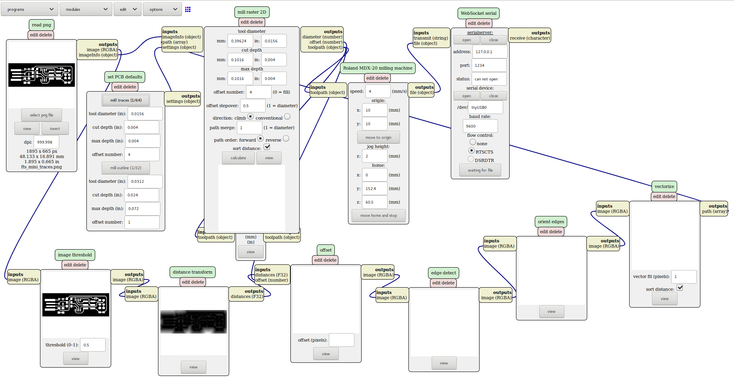Open the modules dropdown

[x=86, y=9]
